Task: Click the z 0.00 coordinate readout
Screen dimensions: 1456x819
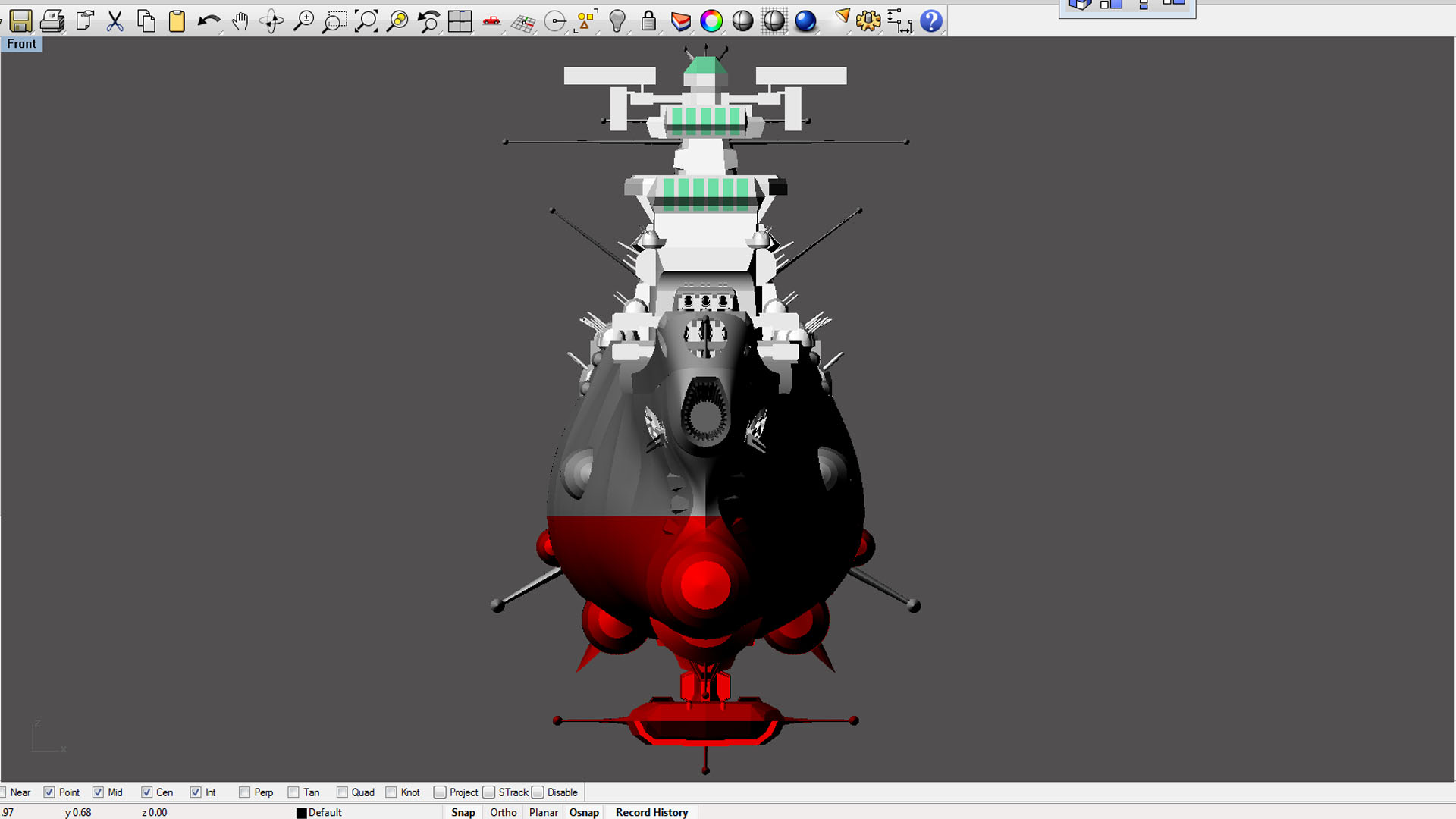Action: pos(155,812)
